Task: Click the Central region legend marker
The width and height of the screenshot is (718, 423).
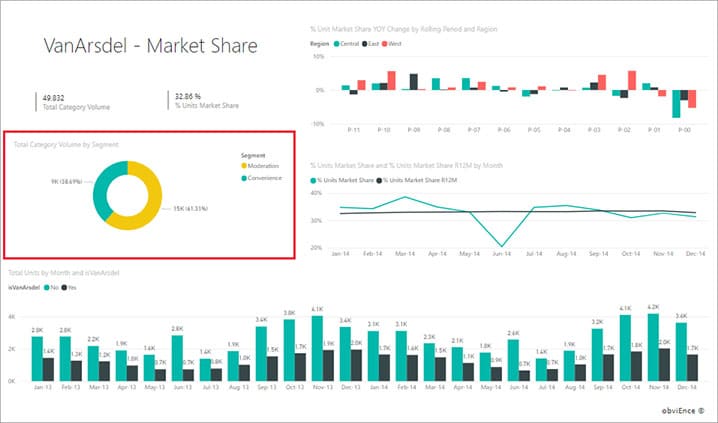Action: 337,44
